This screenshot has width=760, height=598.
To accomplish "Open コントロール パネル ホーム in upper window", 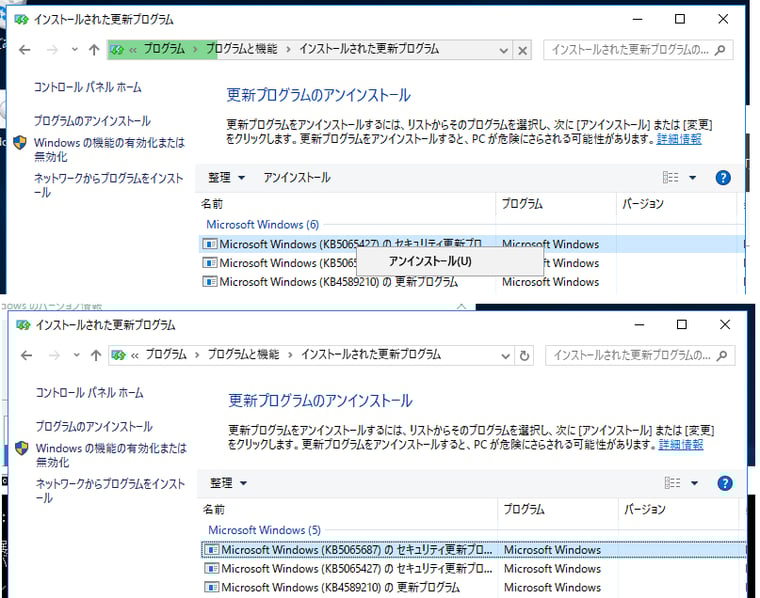I will click(87, 87).
